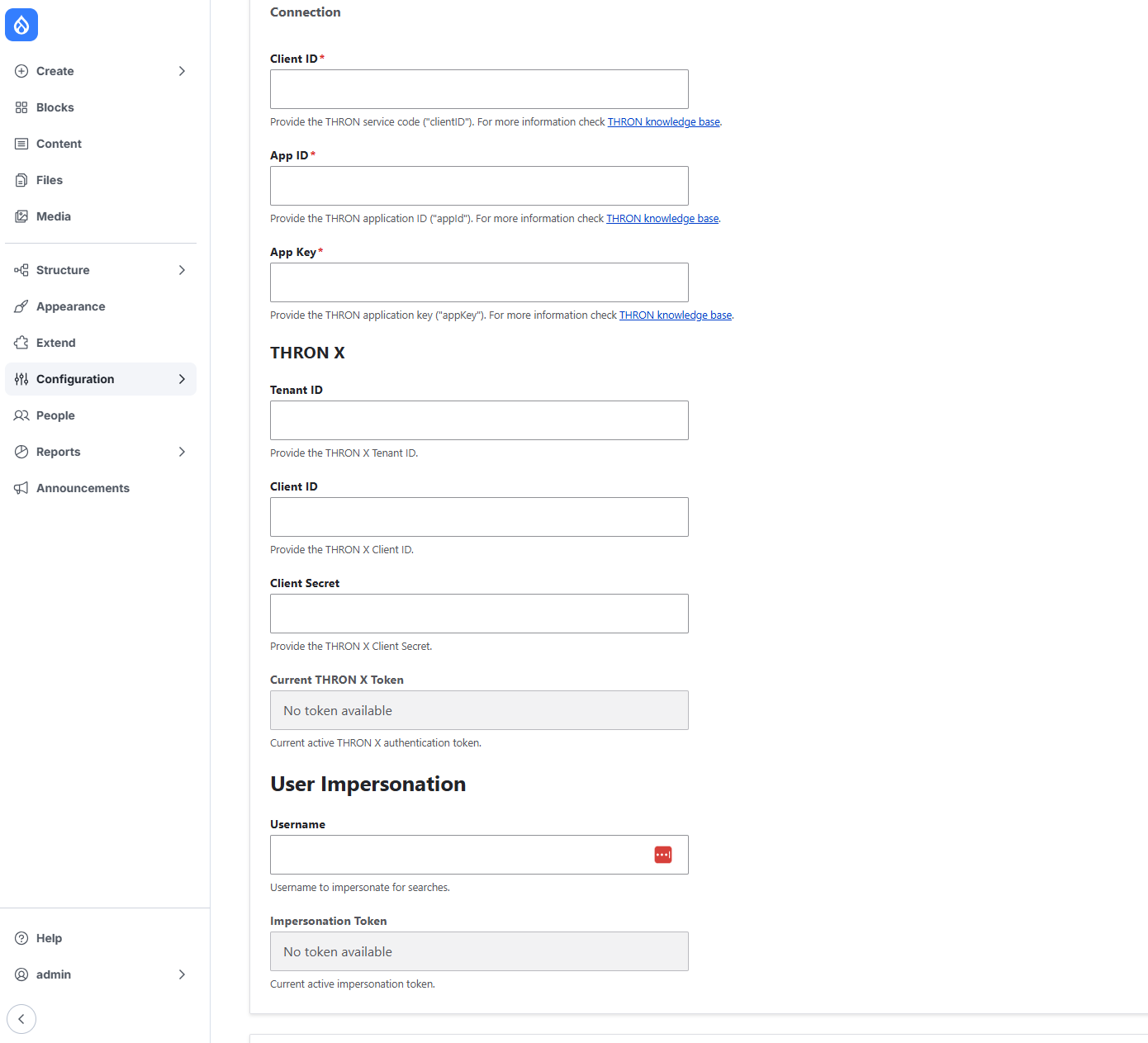Expand the Configuration submenu chevron
This screenshot has width=1148, height=1043.
(x=182, y=379)
